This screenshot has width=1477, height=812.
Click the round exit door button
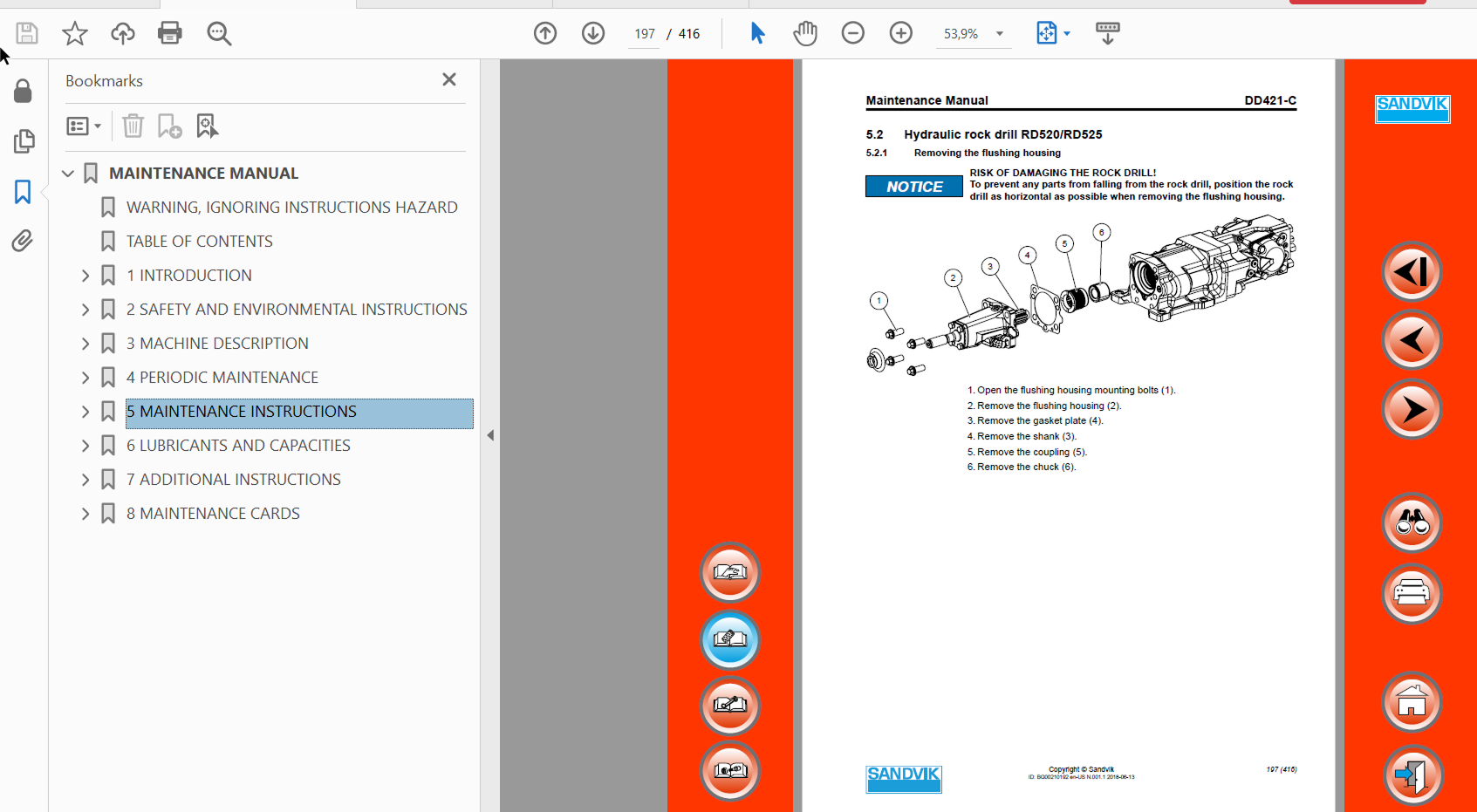[x=1412, y=774]
